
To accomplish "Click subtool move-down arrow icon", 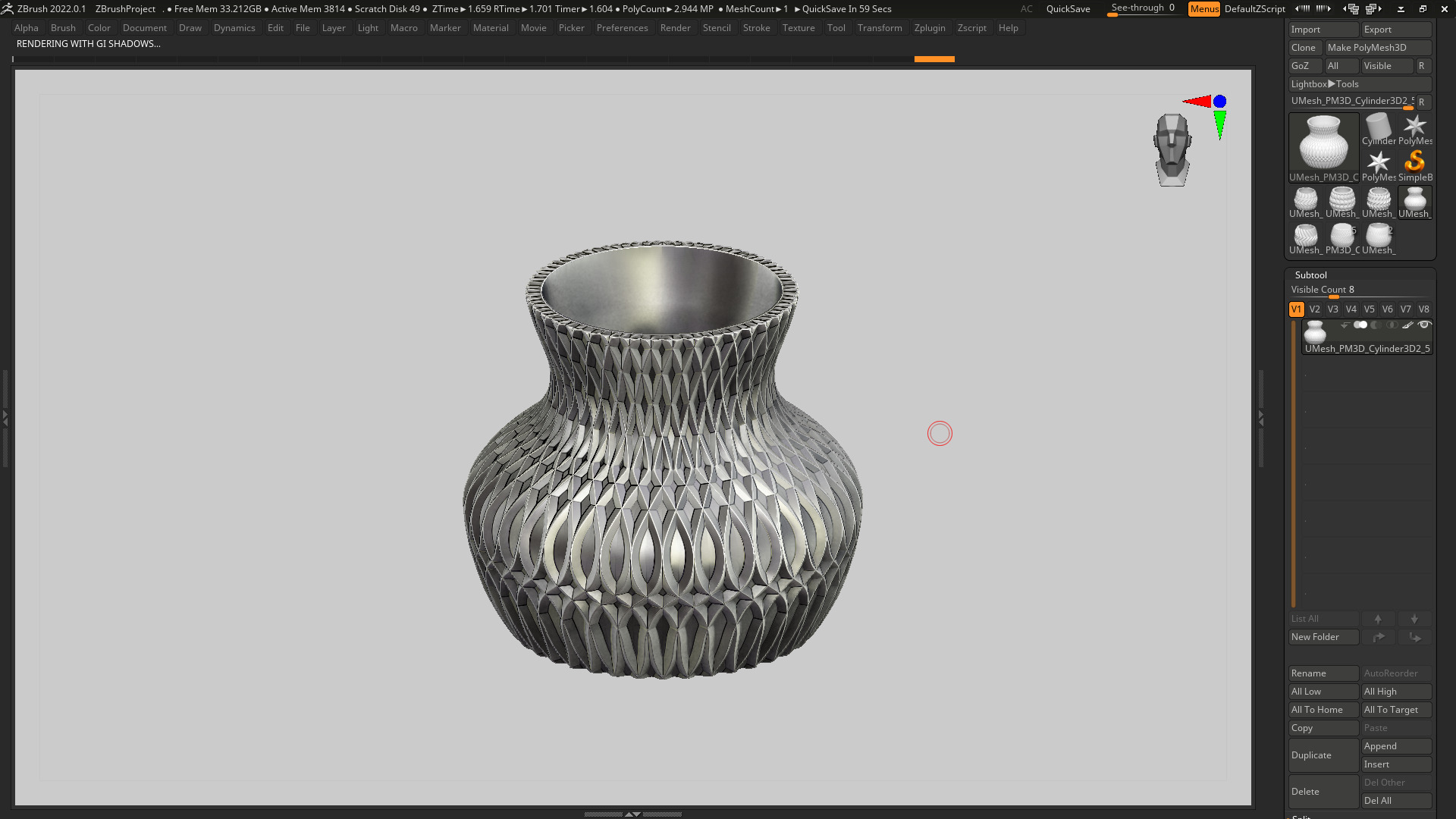I will (x=1414, y=619).
